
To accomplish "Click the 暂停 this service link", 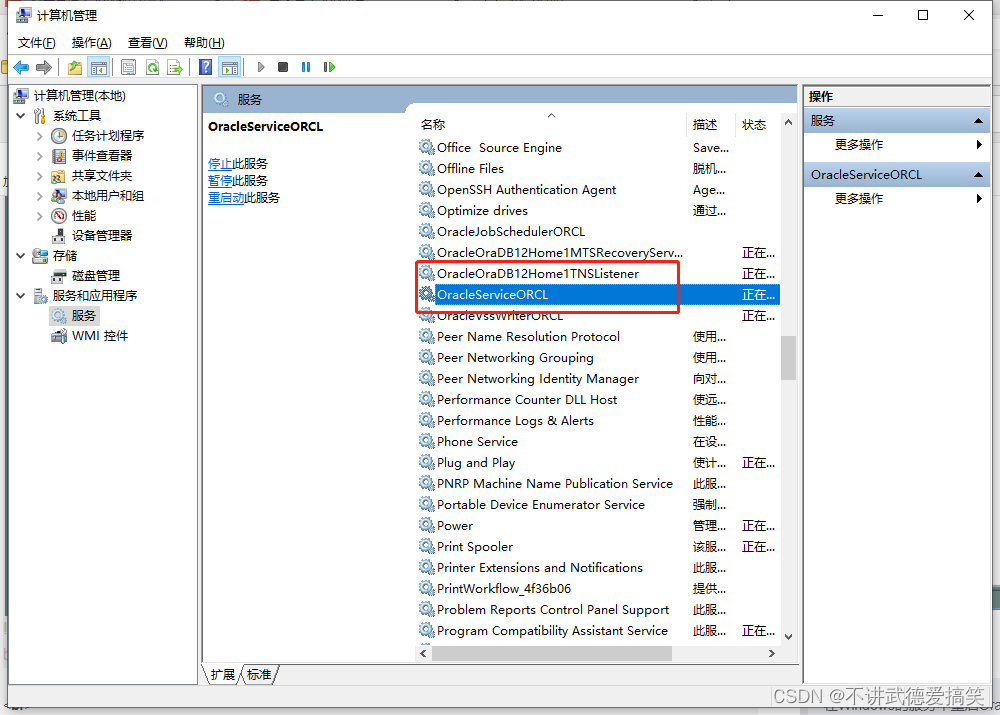I will (220, 181).
